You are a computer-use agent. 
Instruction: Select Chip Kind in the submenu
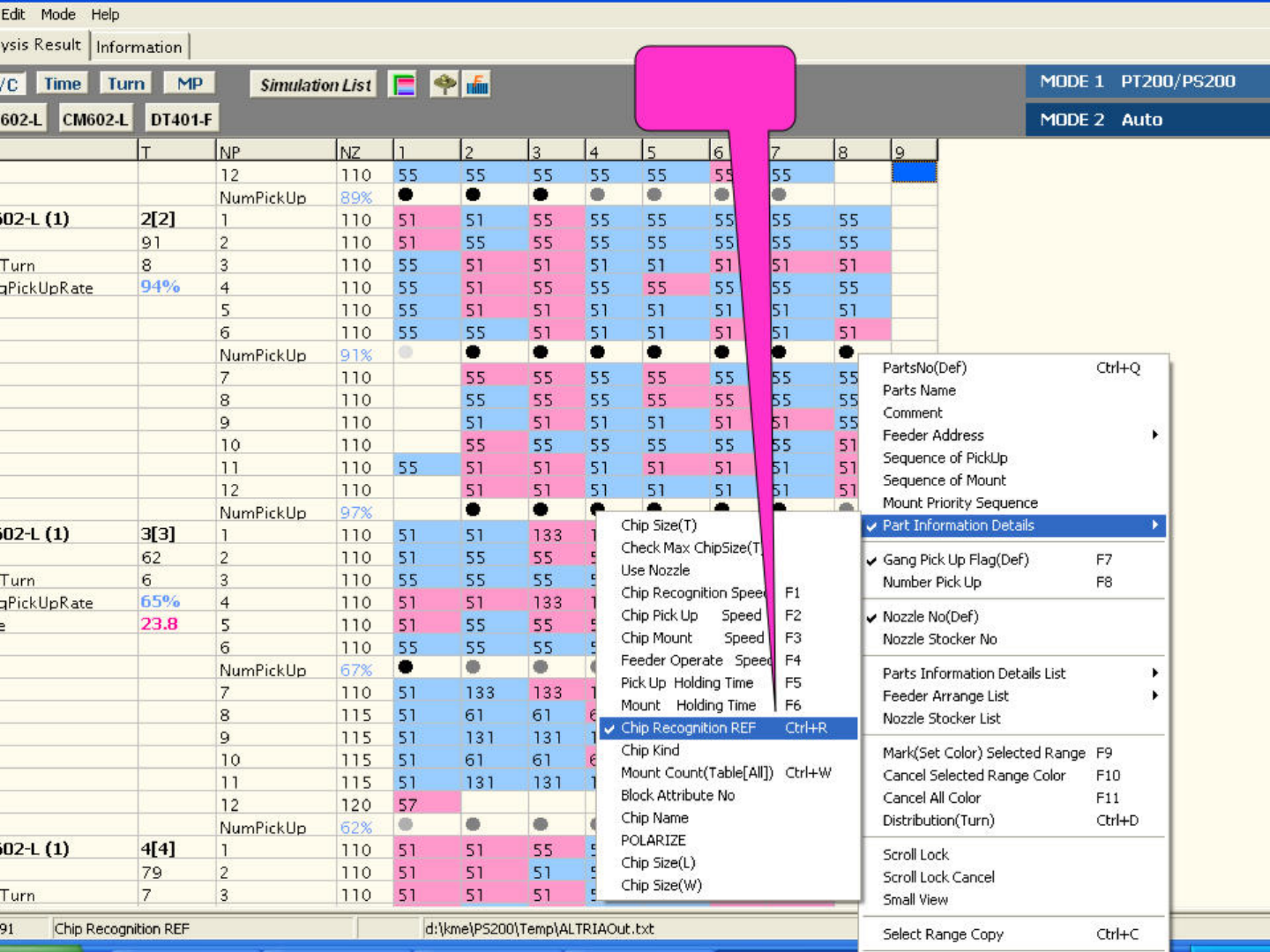650,750
